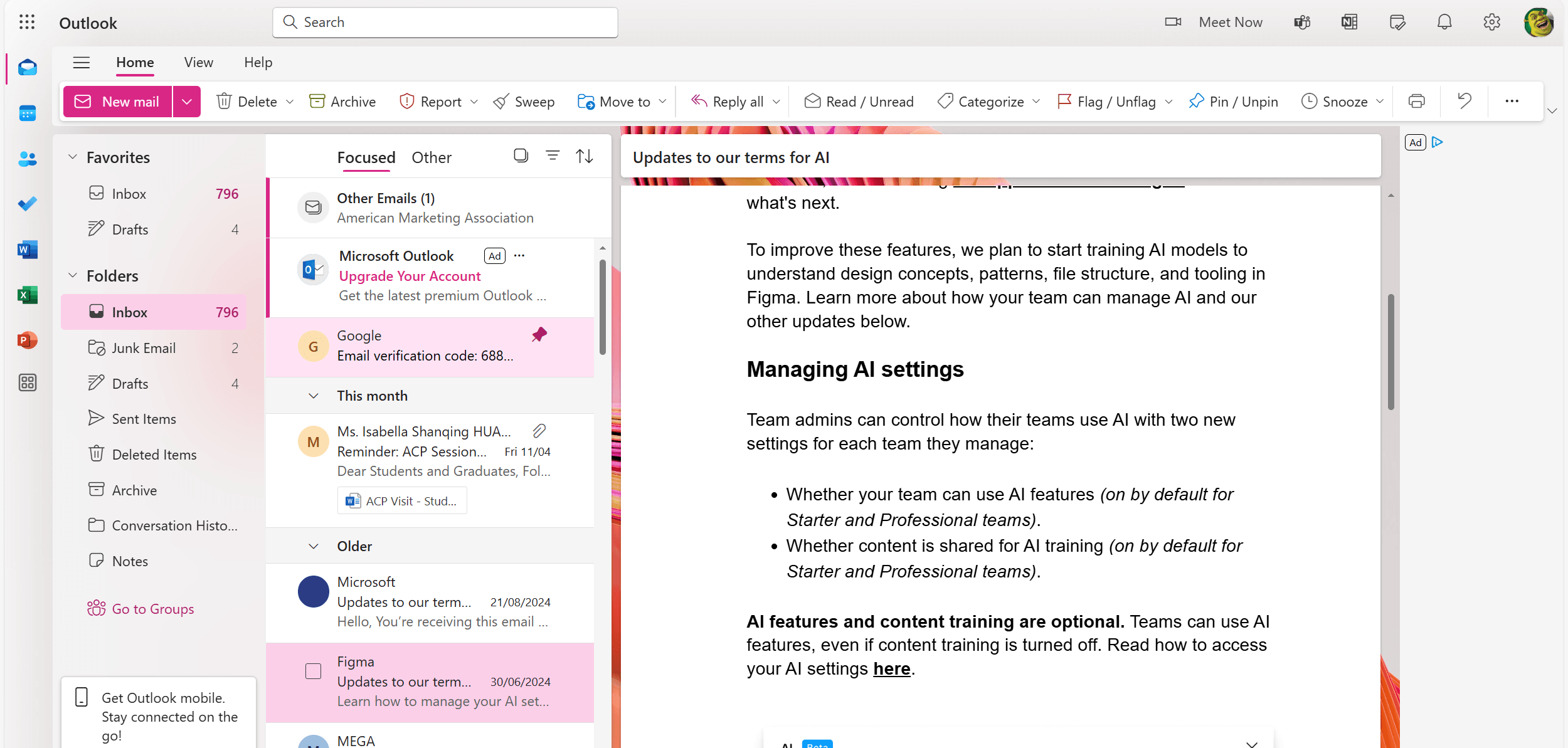1568x748 pixels.
Task: Open the People app in sidebar
Action: pos(28,159)
